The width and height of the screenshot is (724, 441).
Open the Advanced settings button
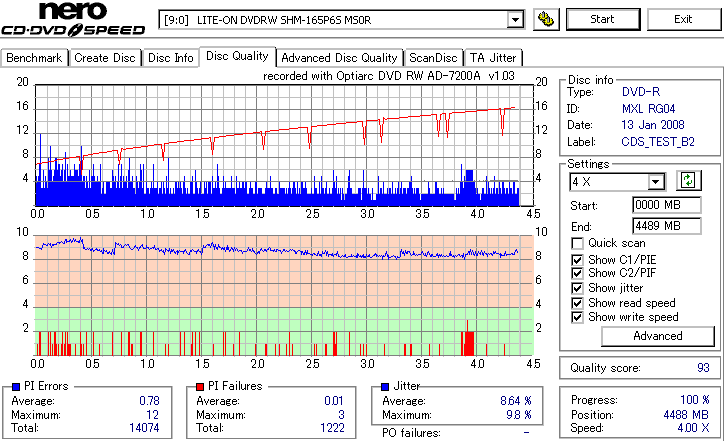(x=658, y=336)
